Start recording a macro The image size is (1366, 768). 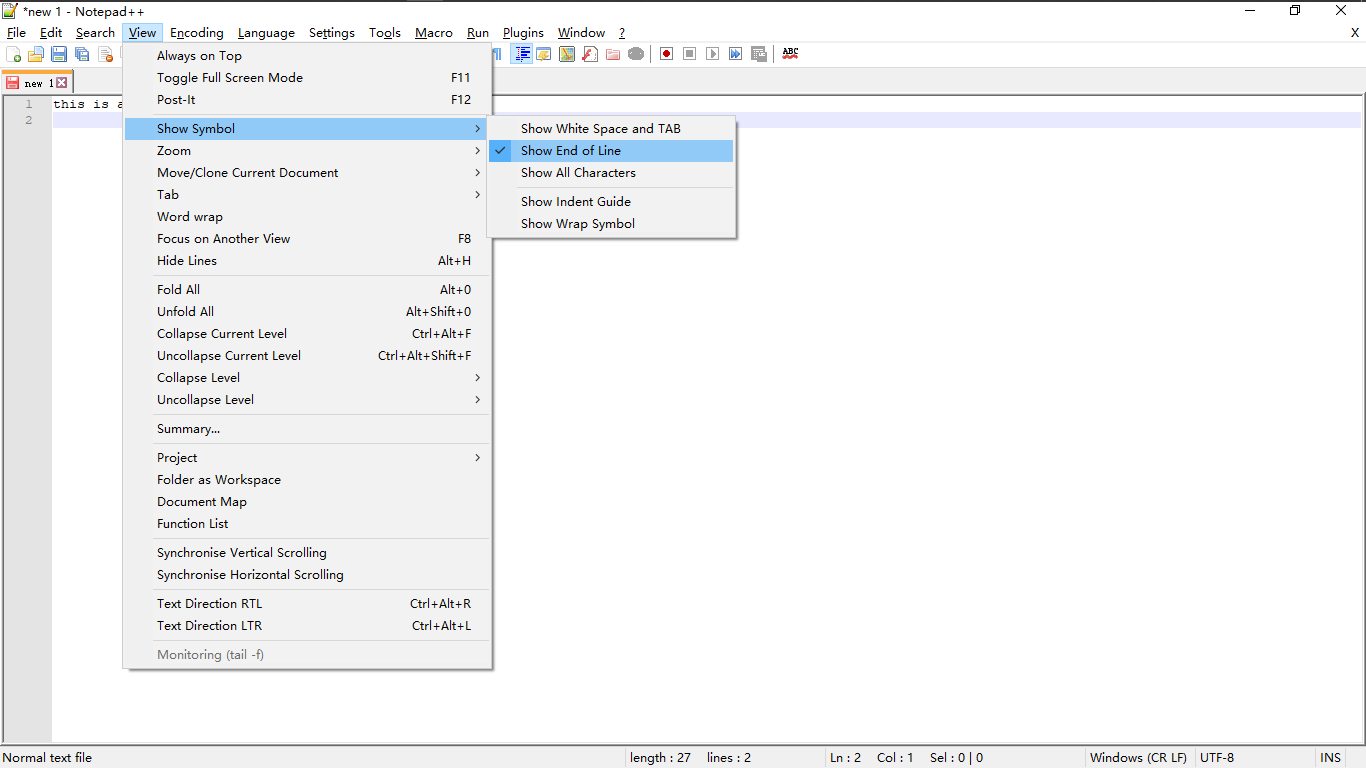[666, 53]
